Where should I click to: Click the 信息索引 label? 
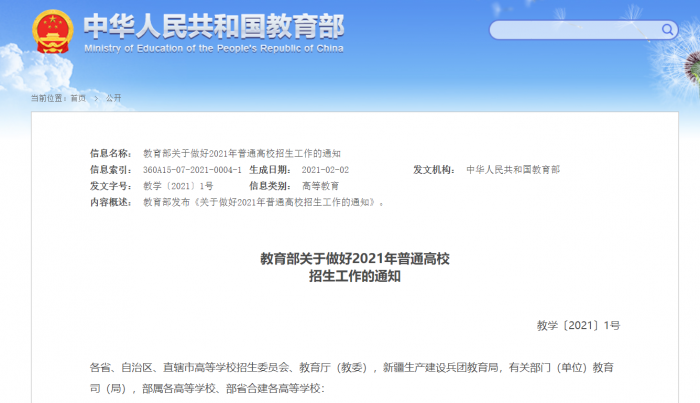click(111, 170)
